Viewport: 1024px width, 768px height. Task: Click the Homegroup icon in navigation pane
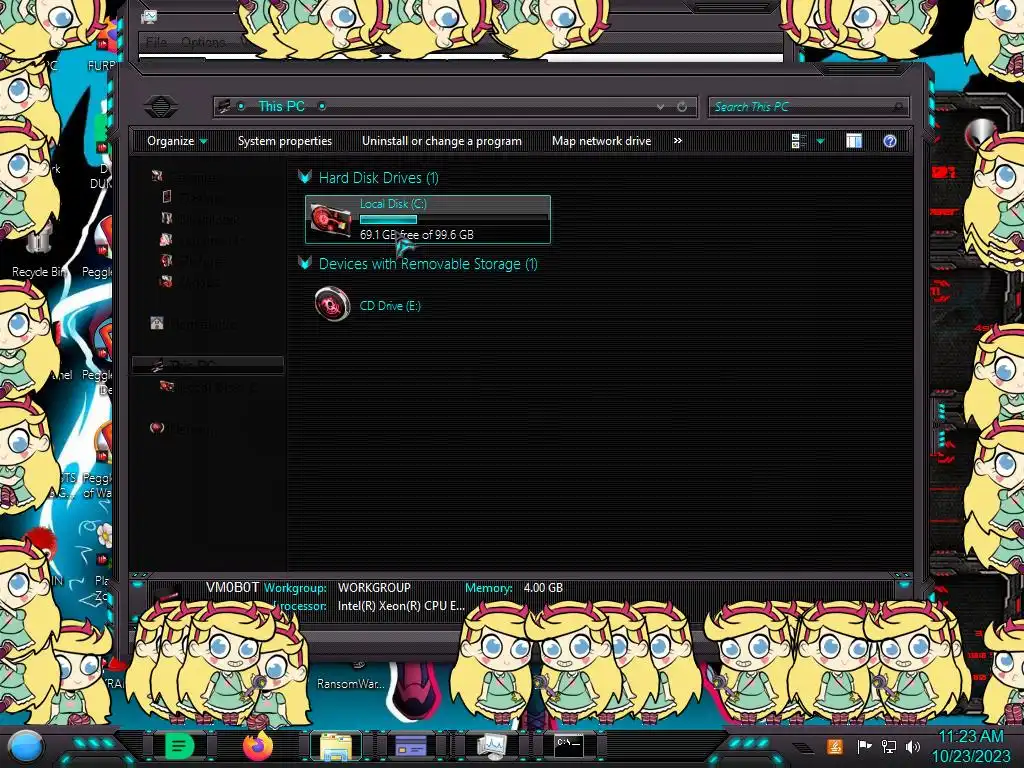point(157,323)
